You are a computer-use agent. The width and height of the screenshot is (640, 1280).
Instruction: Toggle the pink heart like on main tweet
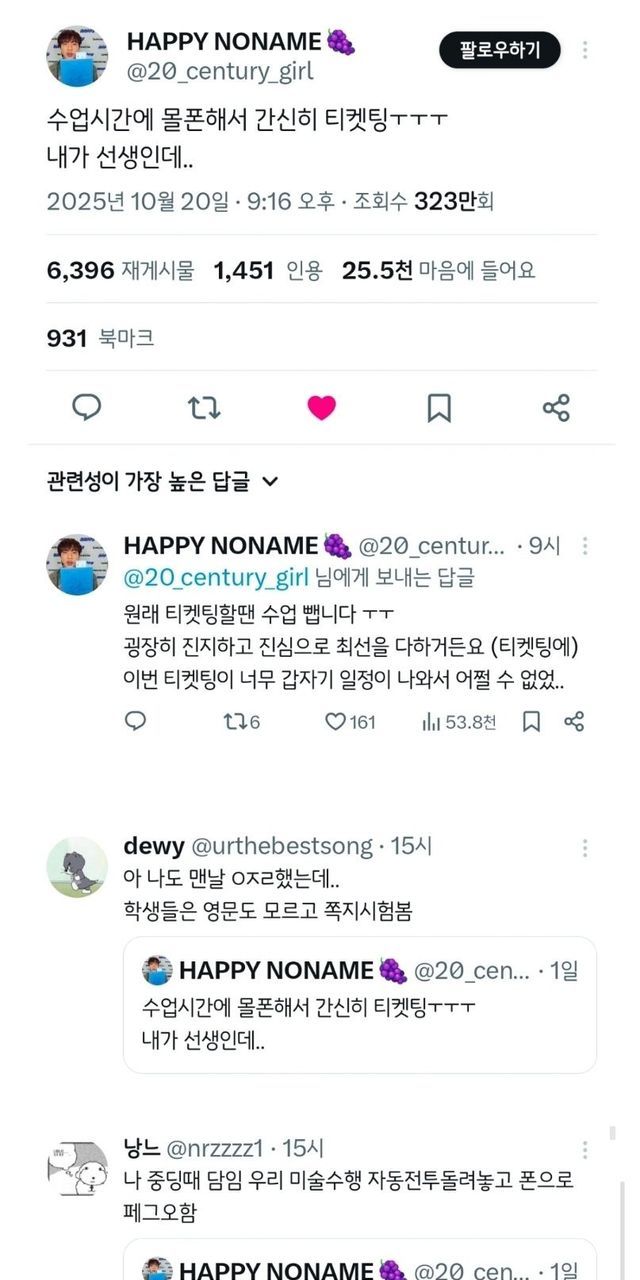[321, 407]
